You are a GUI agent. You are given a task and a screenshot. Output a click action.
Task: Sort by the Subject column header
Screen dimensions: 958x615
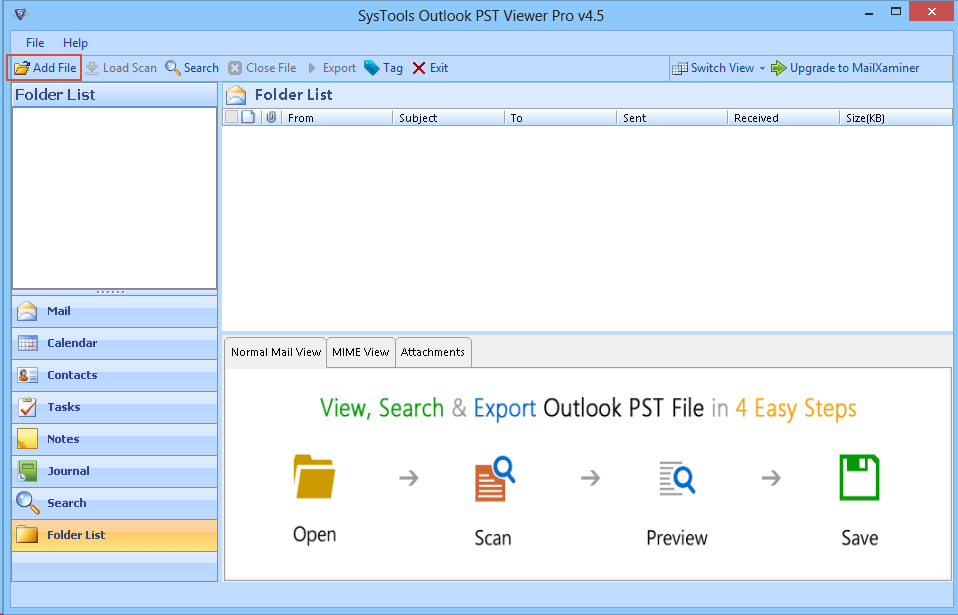tap(448, 118)
